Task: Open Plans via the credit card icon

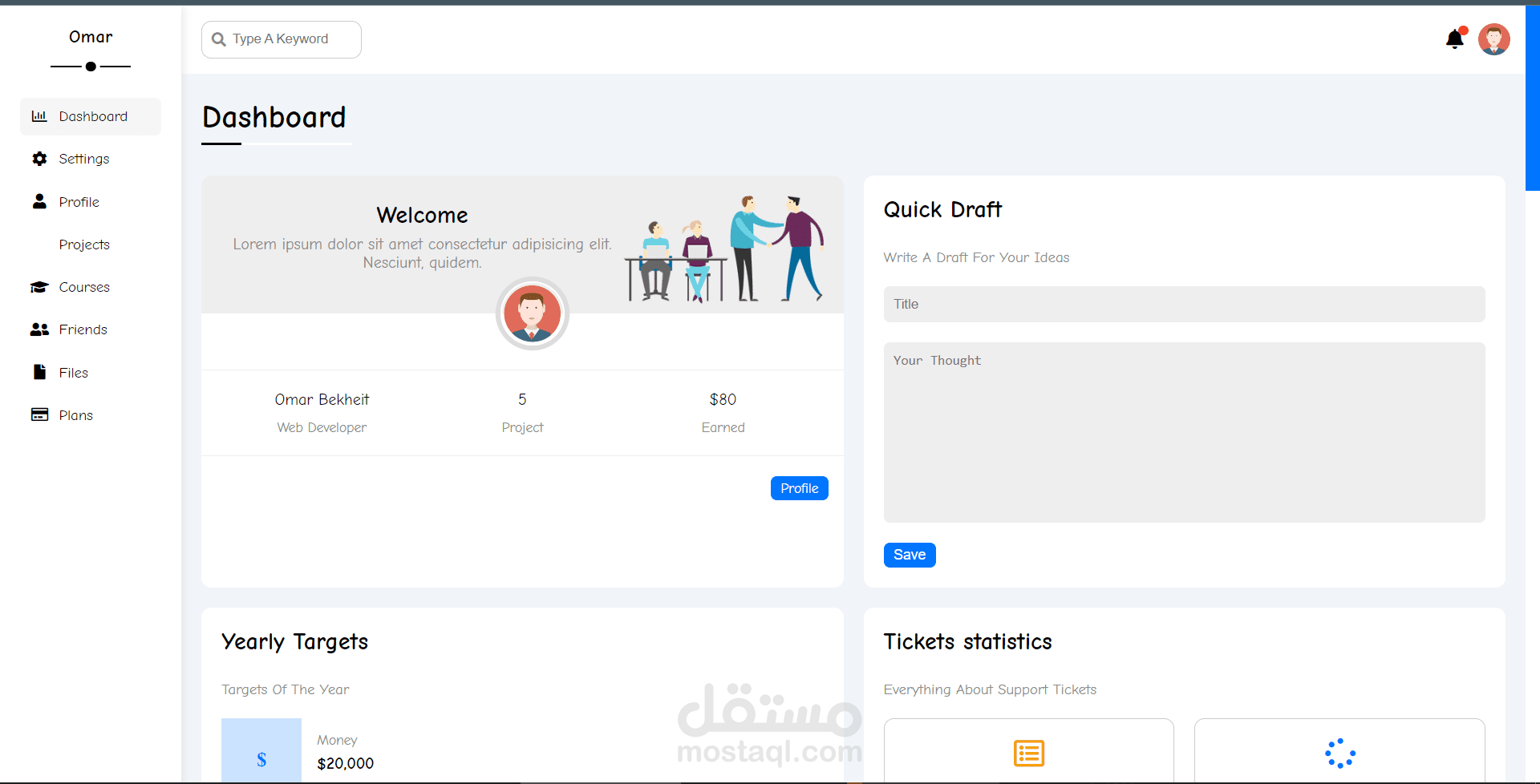Action: [x=38, y=414]
